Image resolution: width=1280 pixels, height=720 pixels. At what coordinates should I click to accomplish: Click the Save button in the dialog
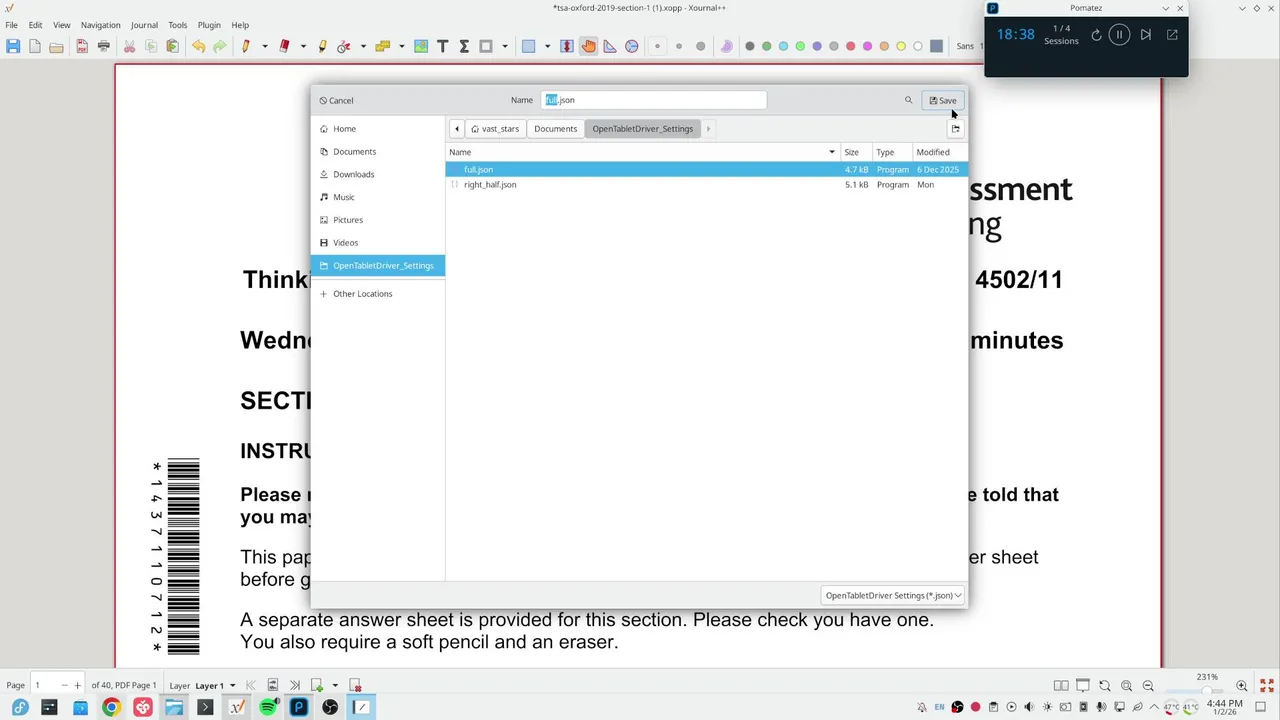(x=943, y=100)
